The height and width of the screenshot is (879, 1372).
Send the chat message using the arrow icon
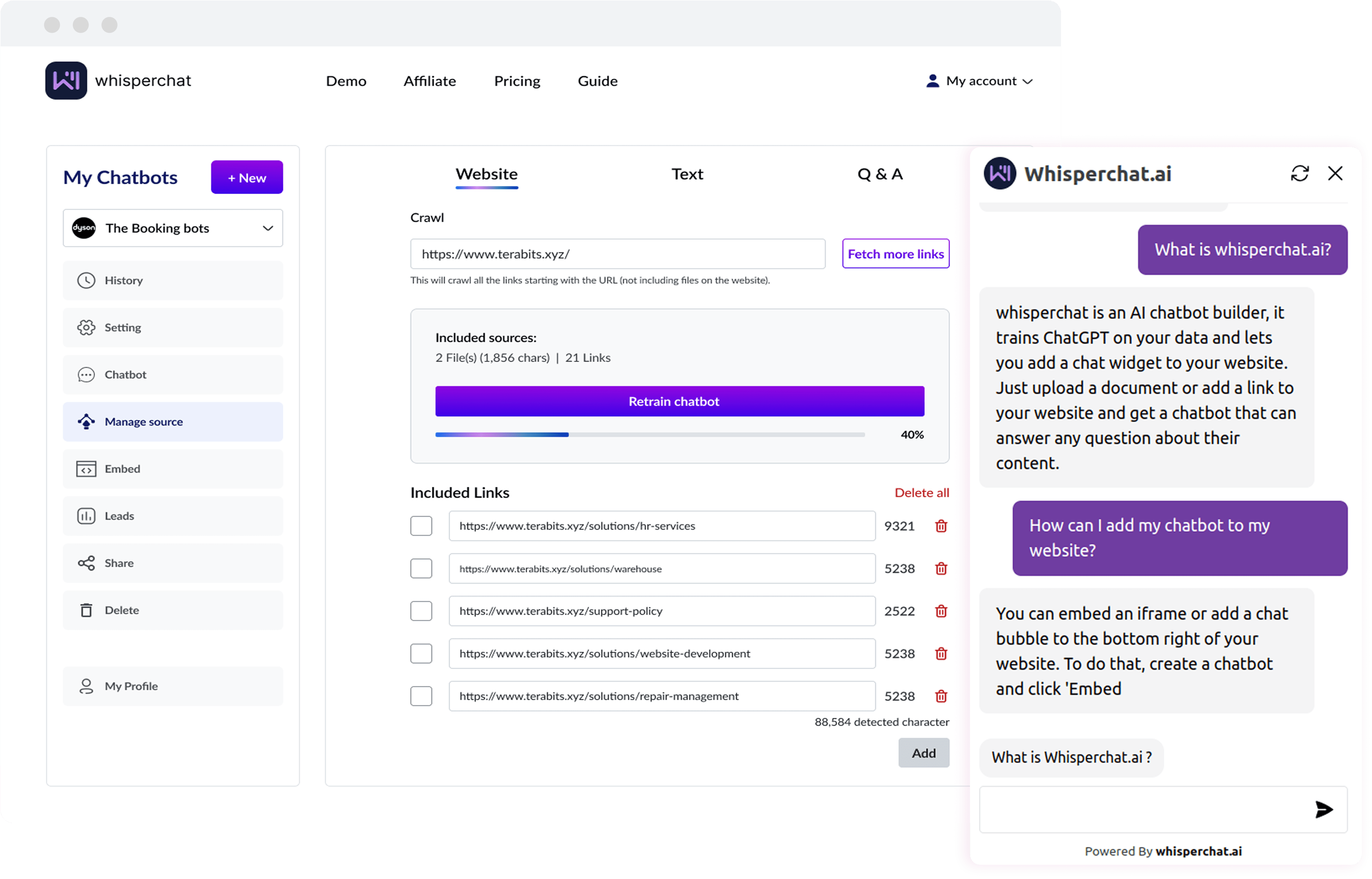1323,809
